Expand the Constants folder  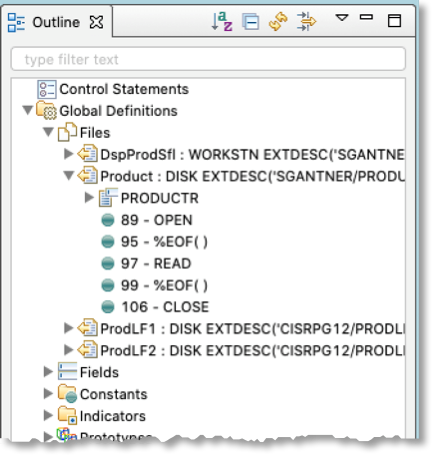click(x=48, y=393)
